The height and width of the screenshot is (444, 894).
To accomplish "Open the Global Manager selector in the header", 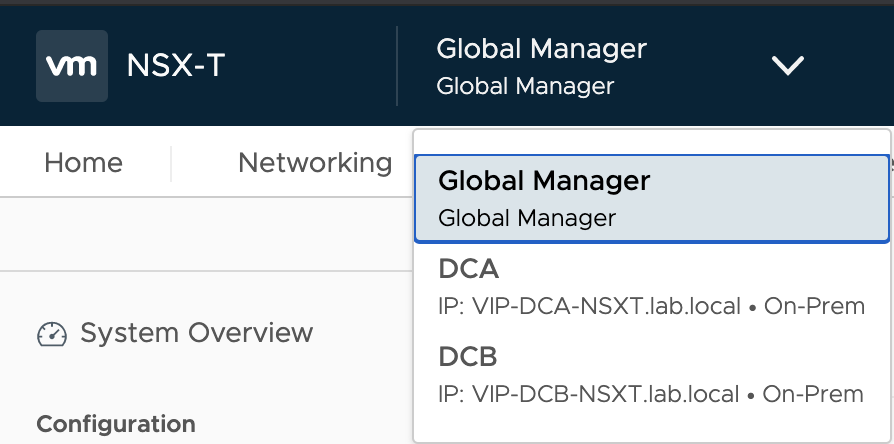I will pyautogui.click(x=620, y=66).
